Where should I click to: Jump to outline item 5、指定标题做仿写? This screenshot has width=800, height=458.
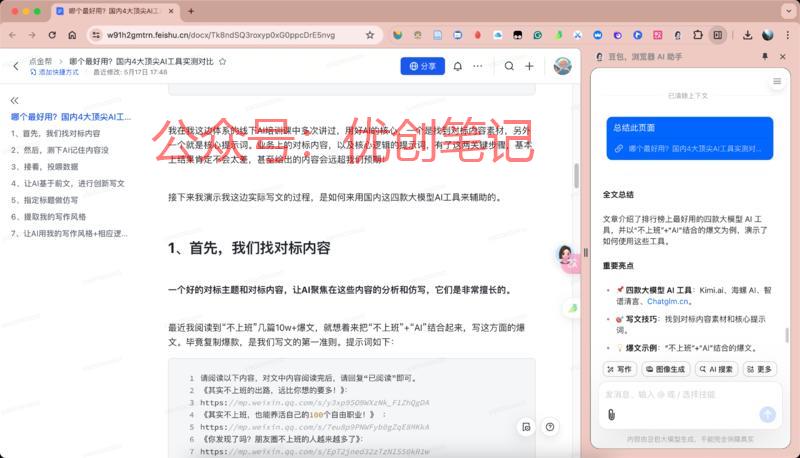(44, 200)
